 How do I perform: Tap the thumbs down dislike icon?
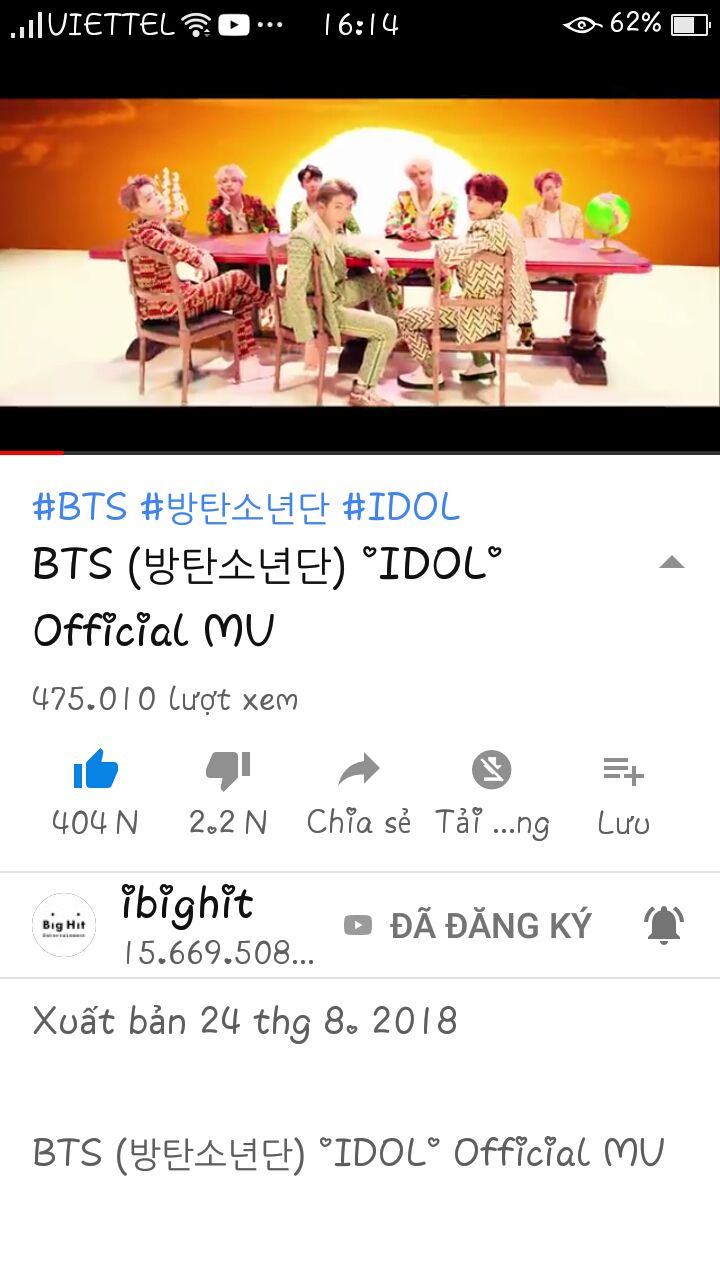228,770
